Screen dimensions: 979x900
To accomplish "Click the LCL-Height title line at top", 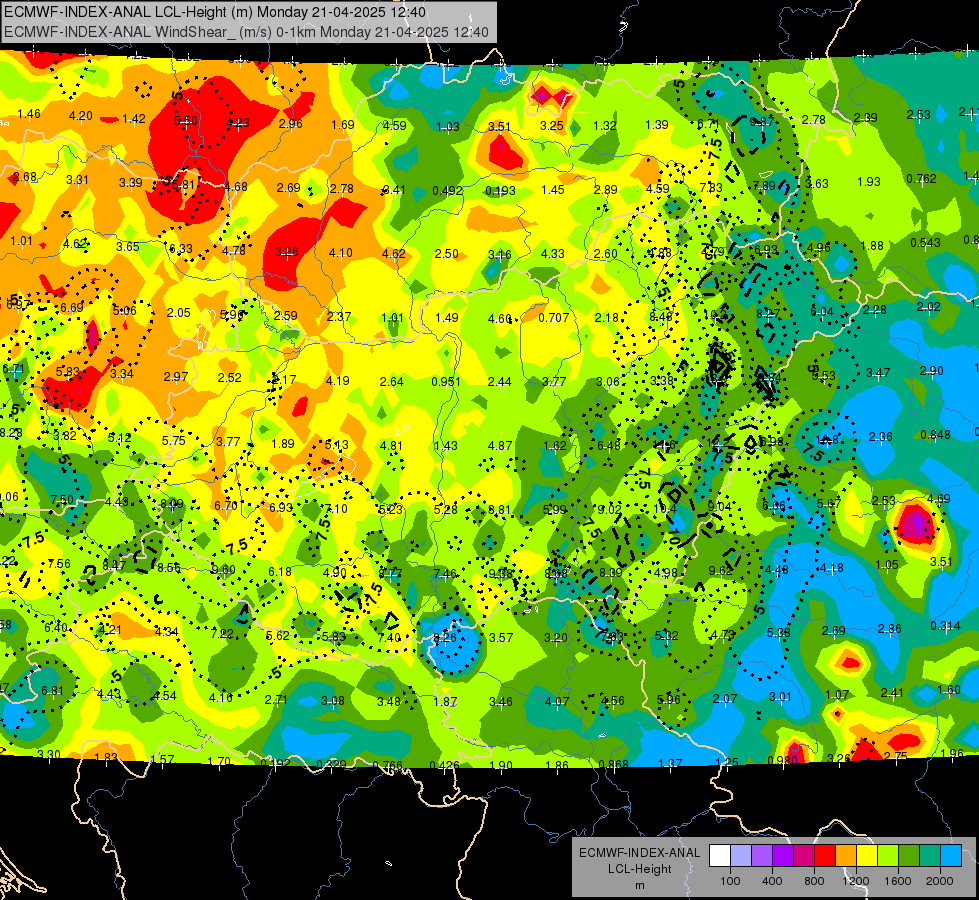I will point(215,12).
